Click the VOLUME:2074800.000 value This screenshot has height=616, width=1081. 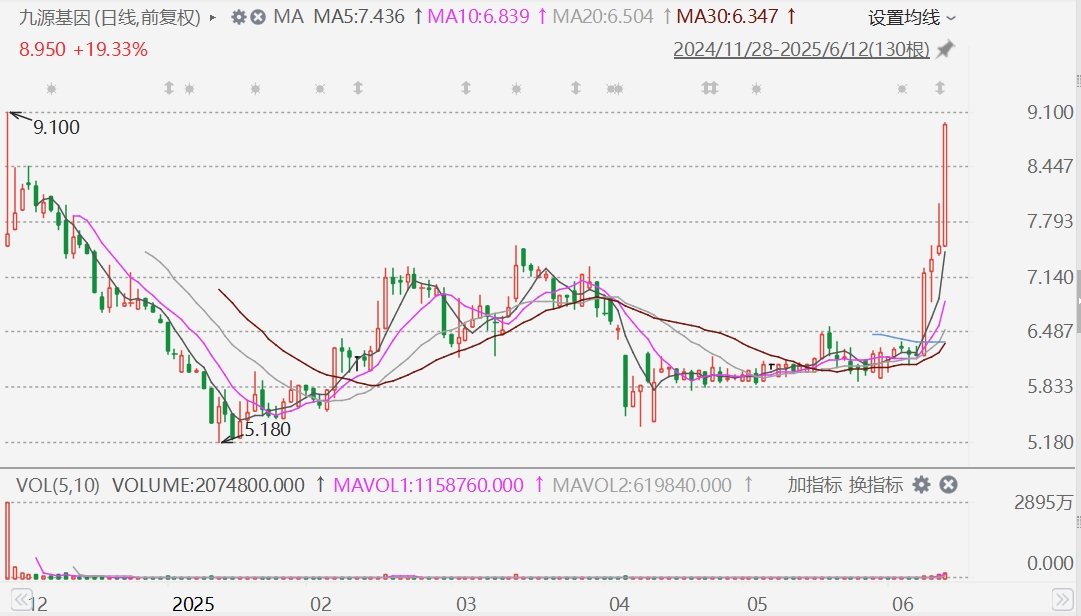tap(208, 485)
